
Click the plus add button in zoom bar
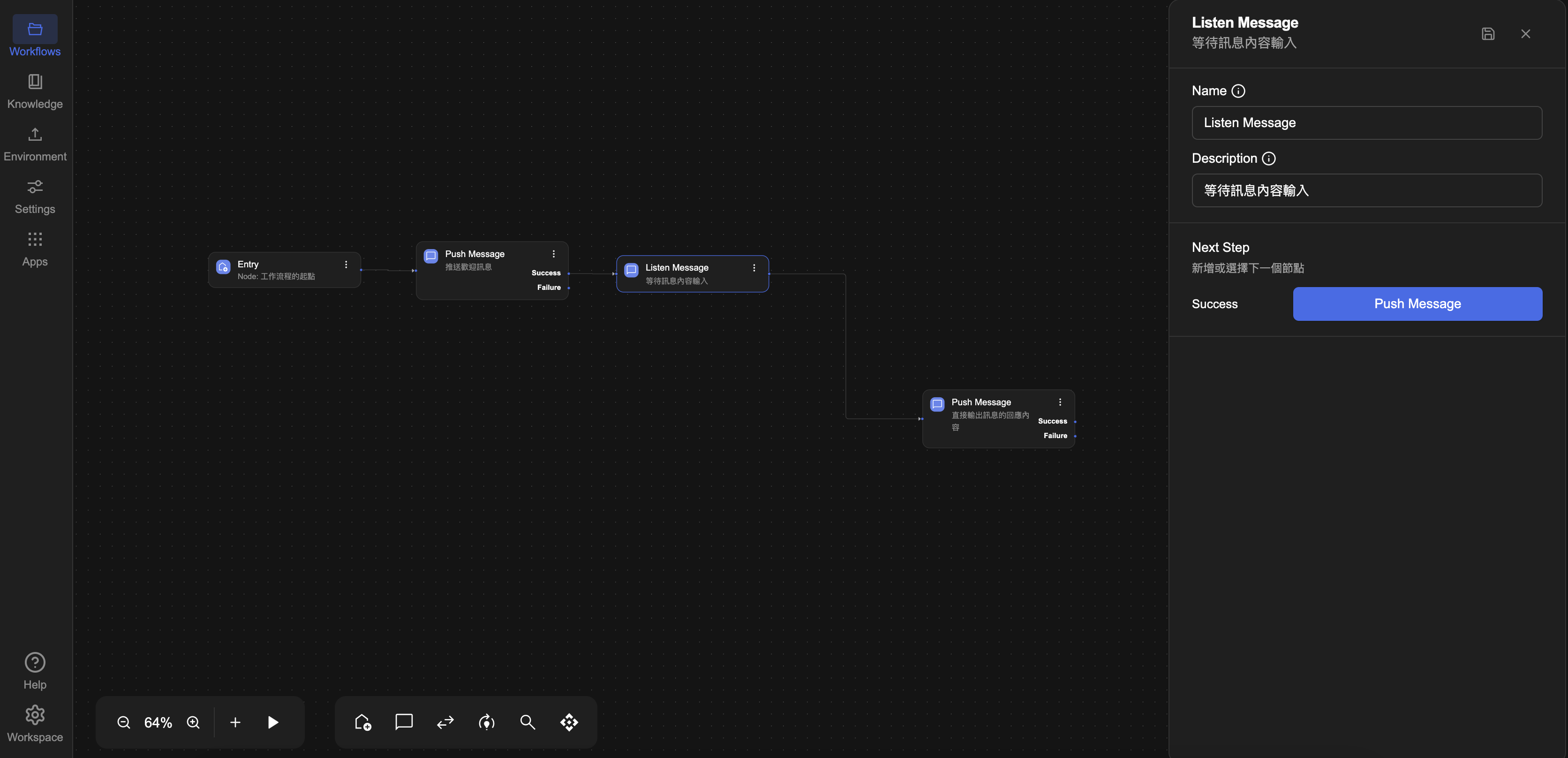click(235, 722)
